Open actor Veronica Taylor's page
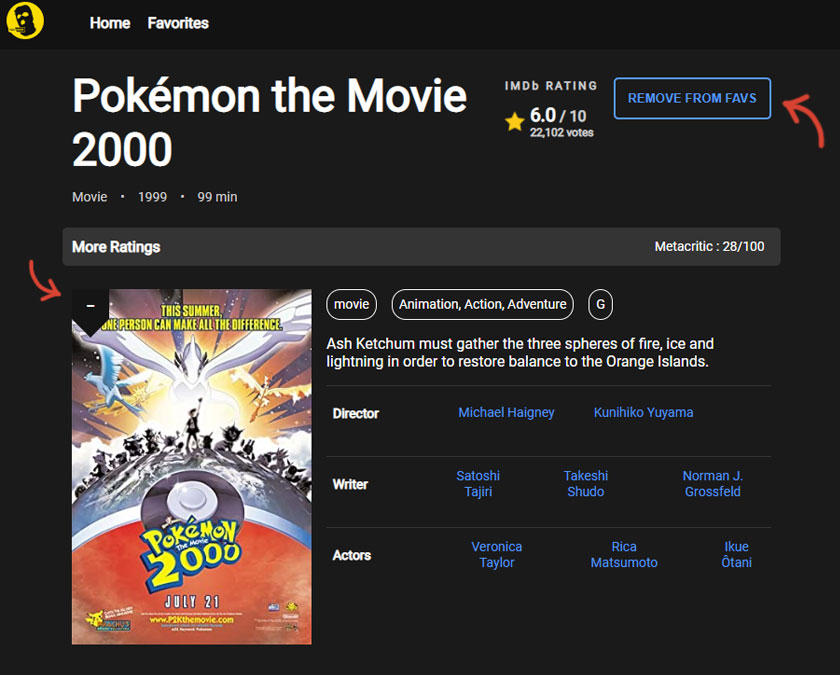The height and width of the screenshot is (675, 840). click(497, 554)
